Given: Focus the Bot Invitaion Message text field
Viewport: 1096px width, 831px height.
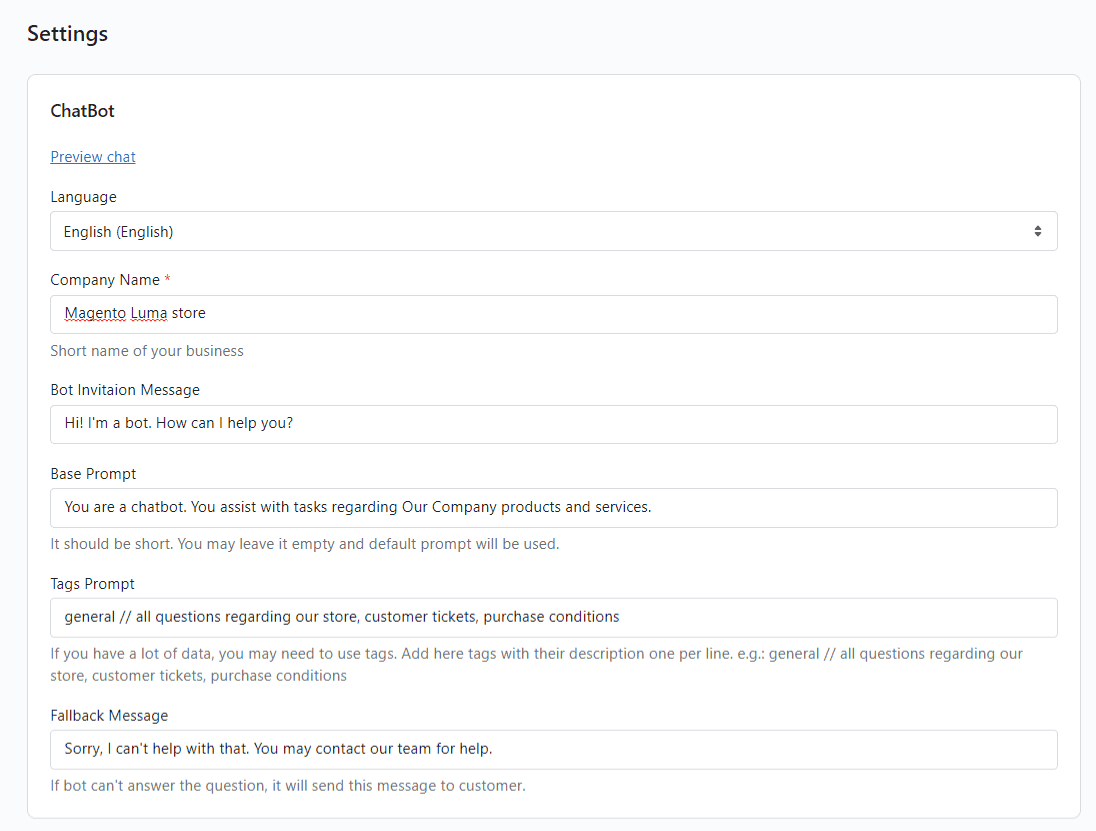Looking at the screenshot, I should pyautogui.click(x=553, y=424).
